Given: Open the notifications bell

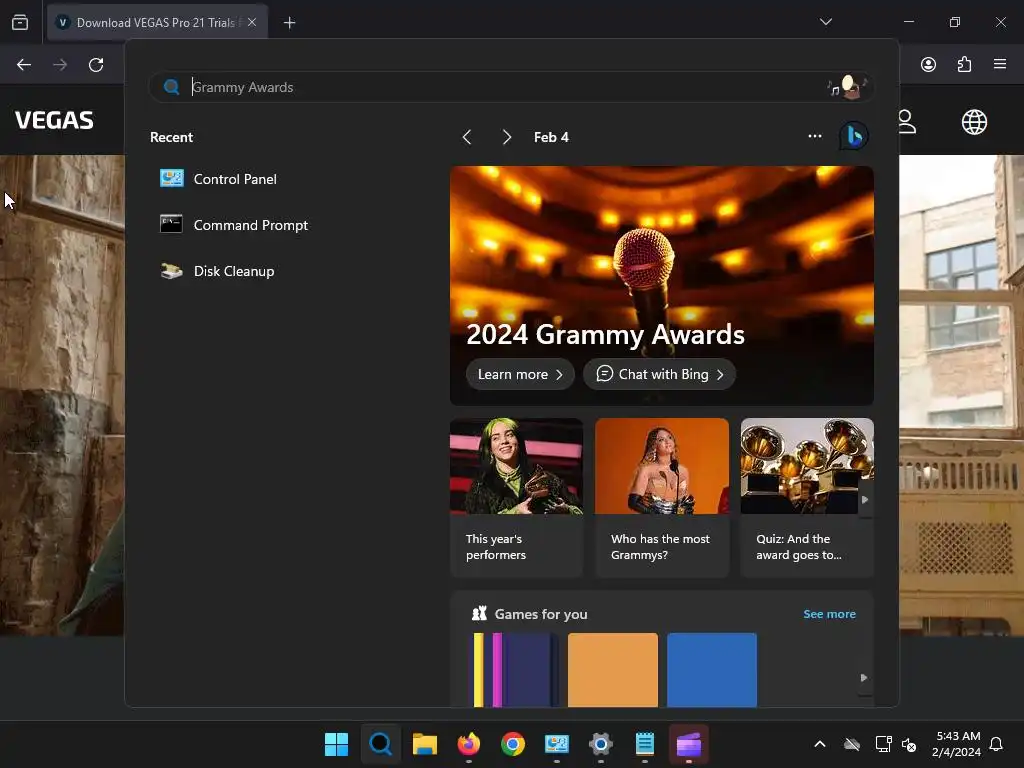Looking at the screenshot, I should (x=996, y=744).
